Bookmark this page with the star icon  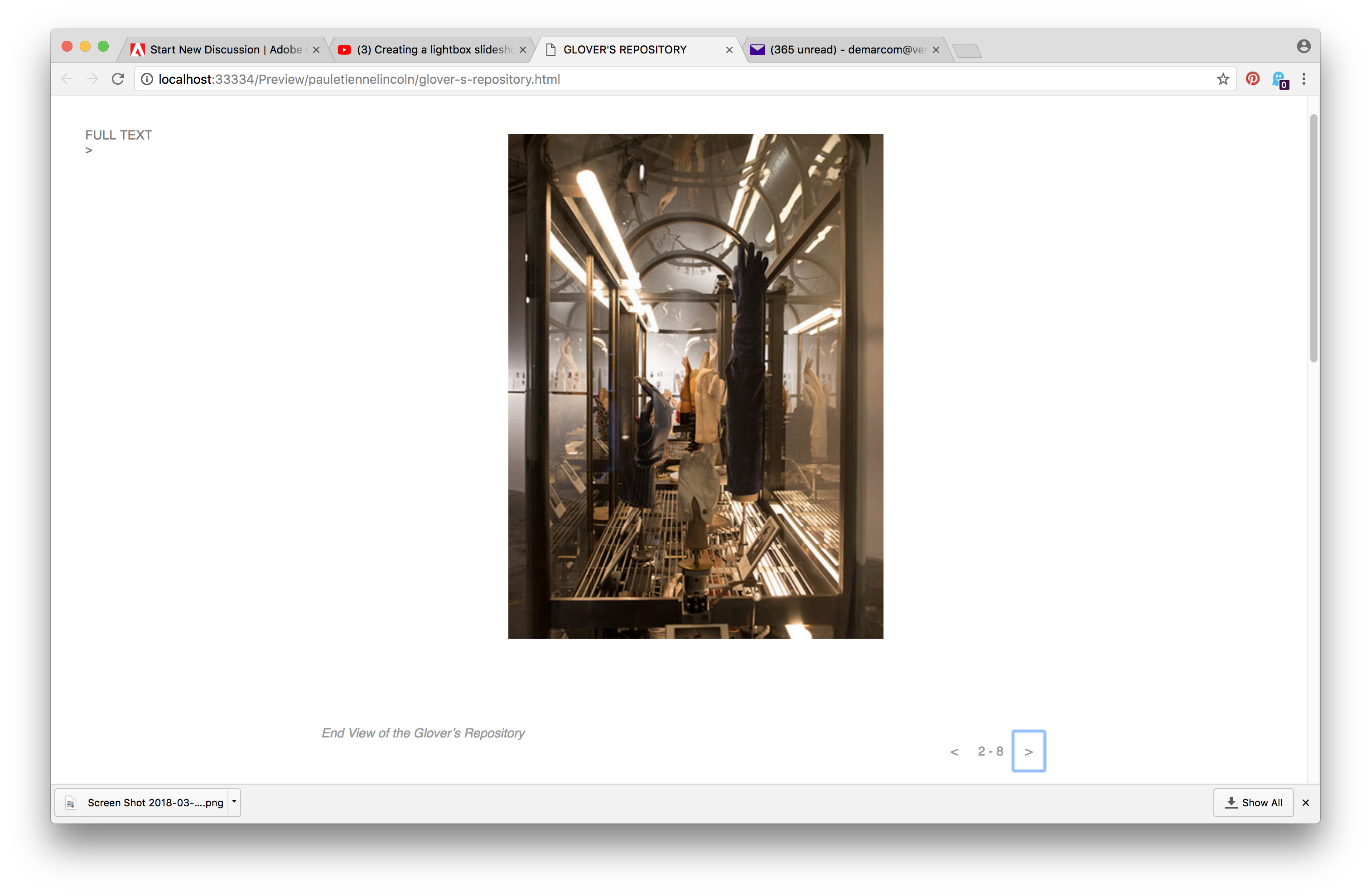1222,79
